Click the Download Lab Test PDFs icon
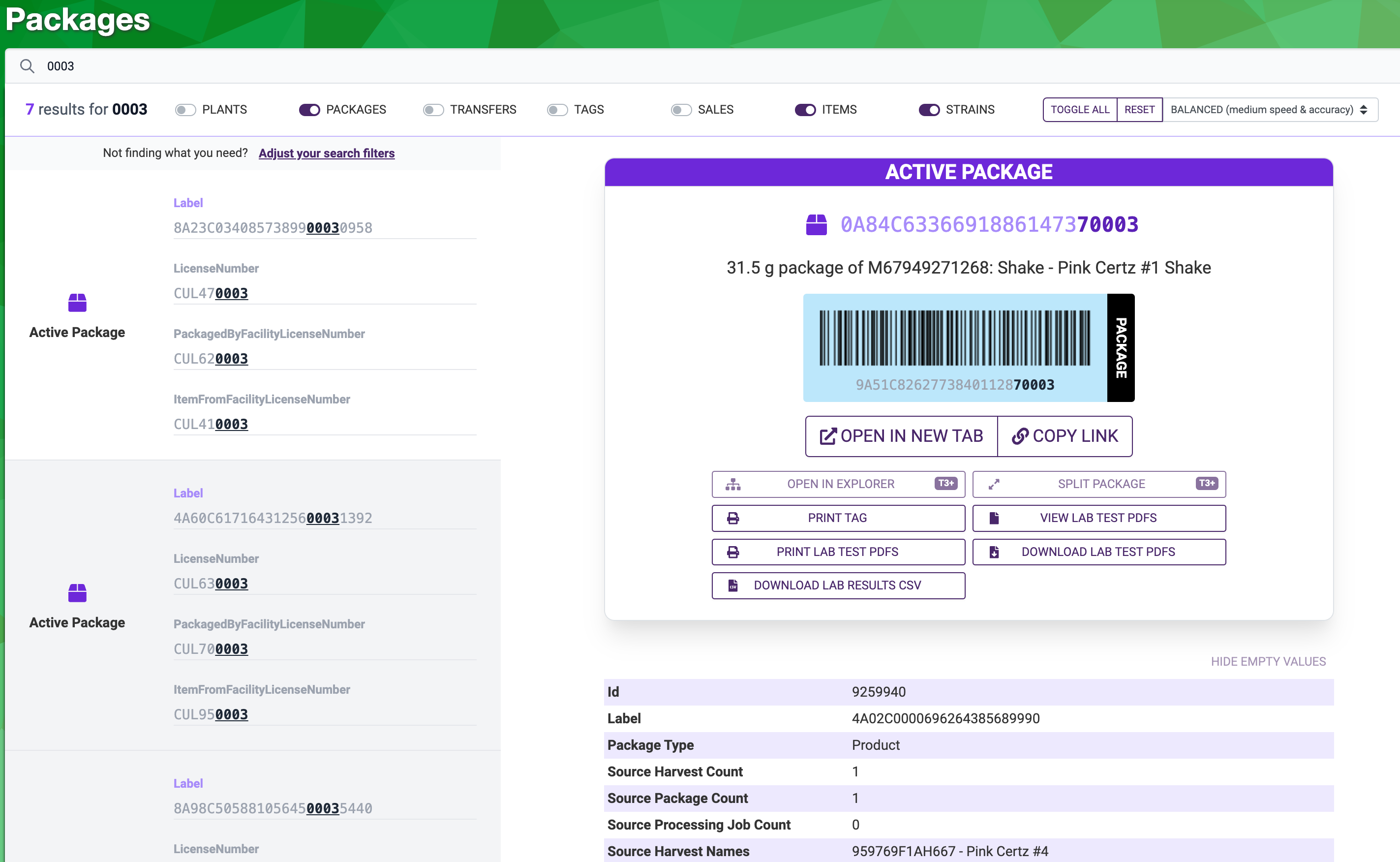This screenshot has width=1400, height=862. [x=994, y=552]
